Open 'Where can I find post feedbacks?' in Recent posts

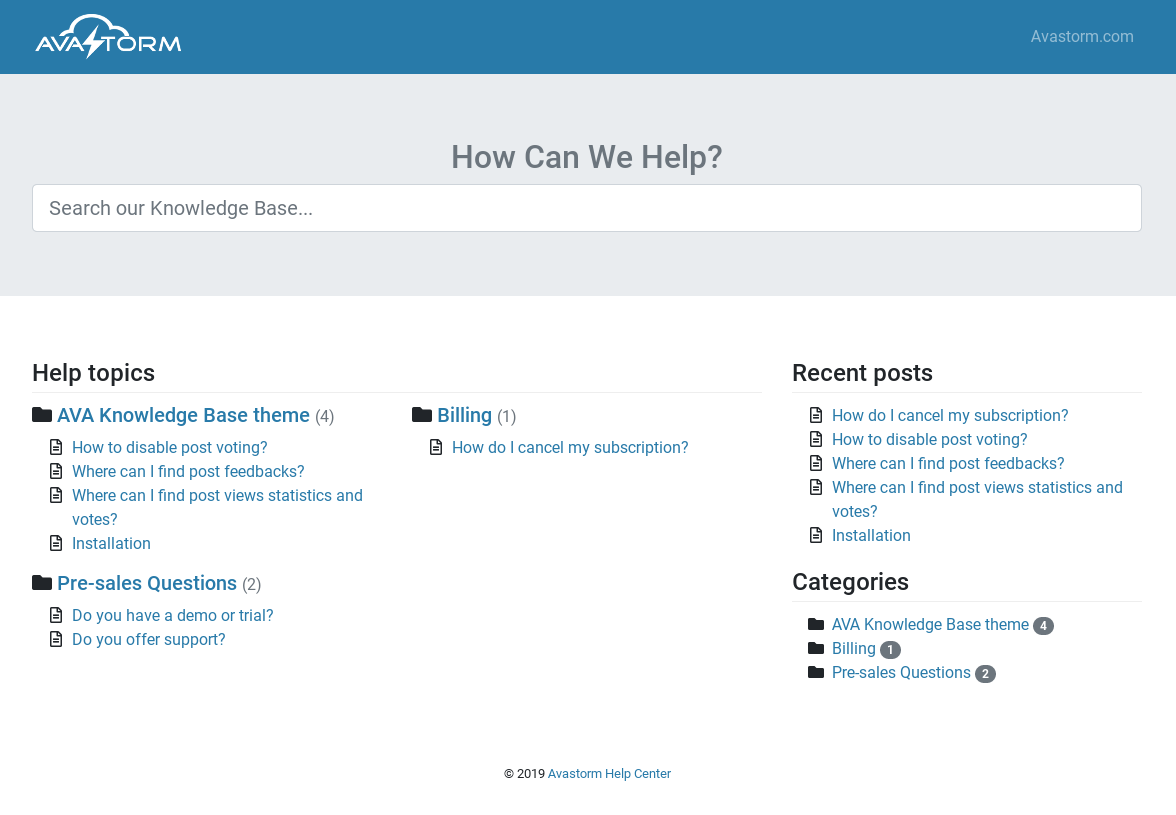[x=948, y=463]
